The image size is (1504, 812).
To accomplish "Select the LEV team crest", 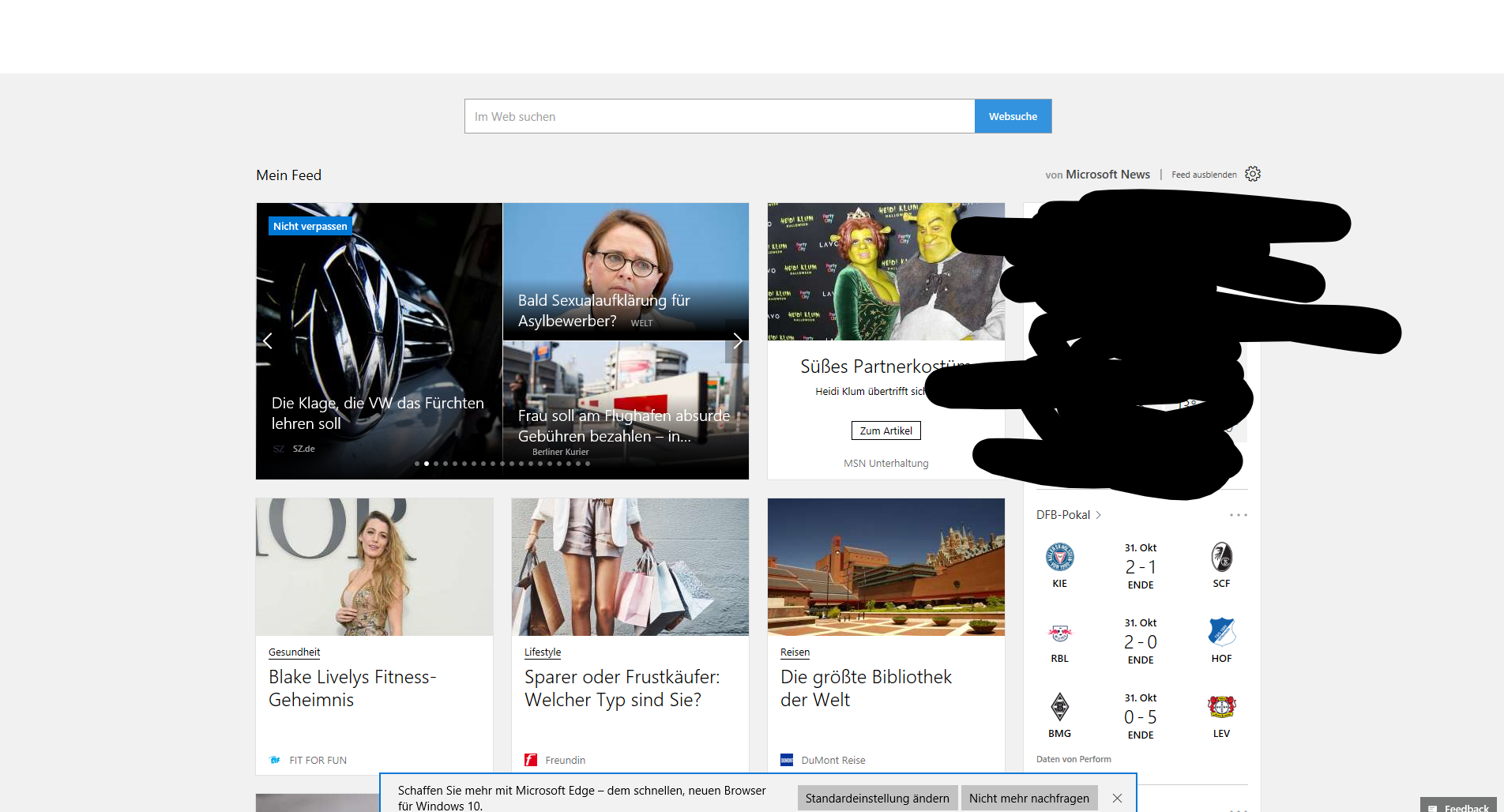I will pos(1221,707).
